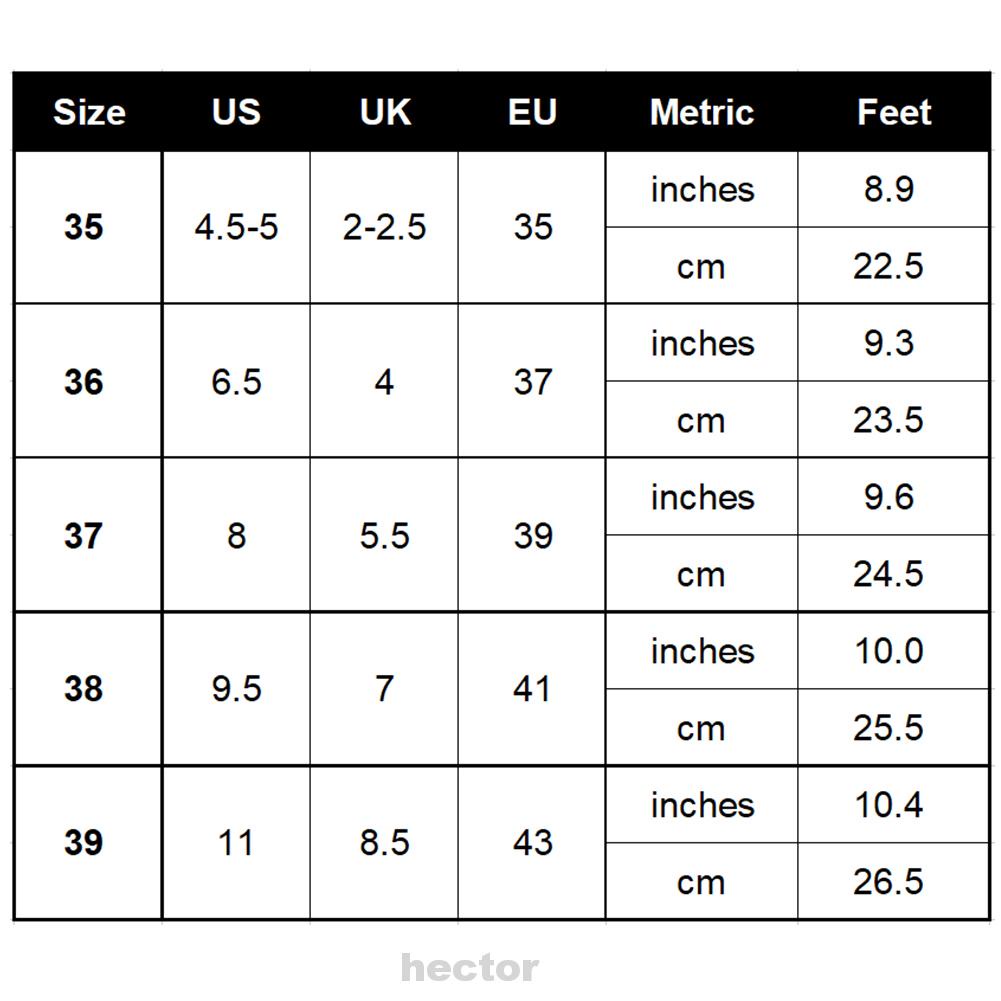Click the Feet column header

click(x=893, y=112)
